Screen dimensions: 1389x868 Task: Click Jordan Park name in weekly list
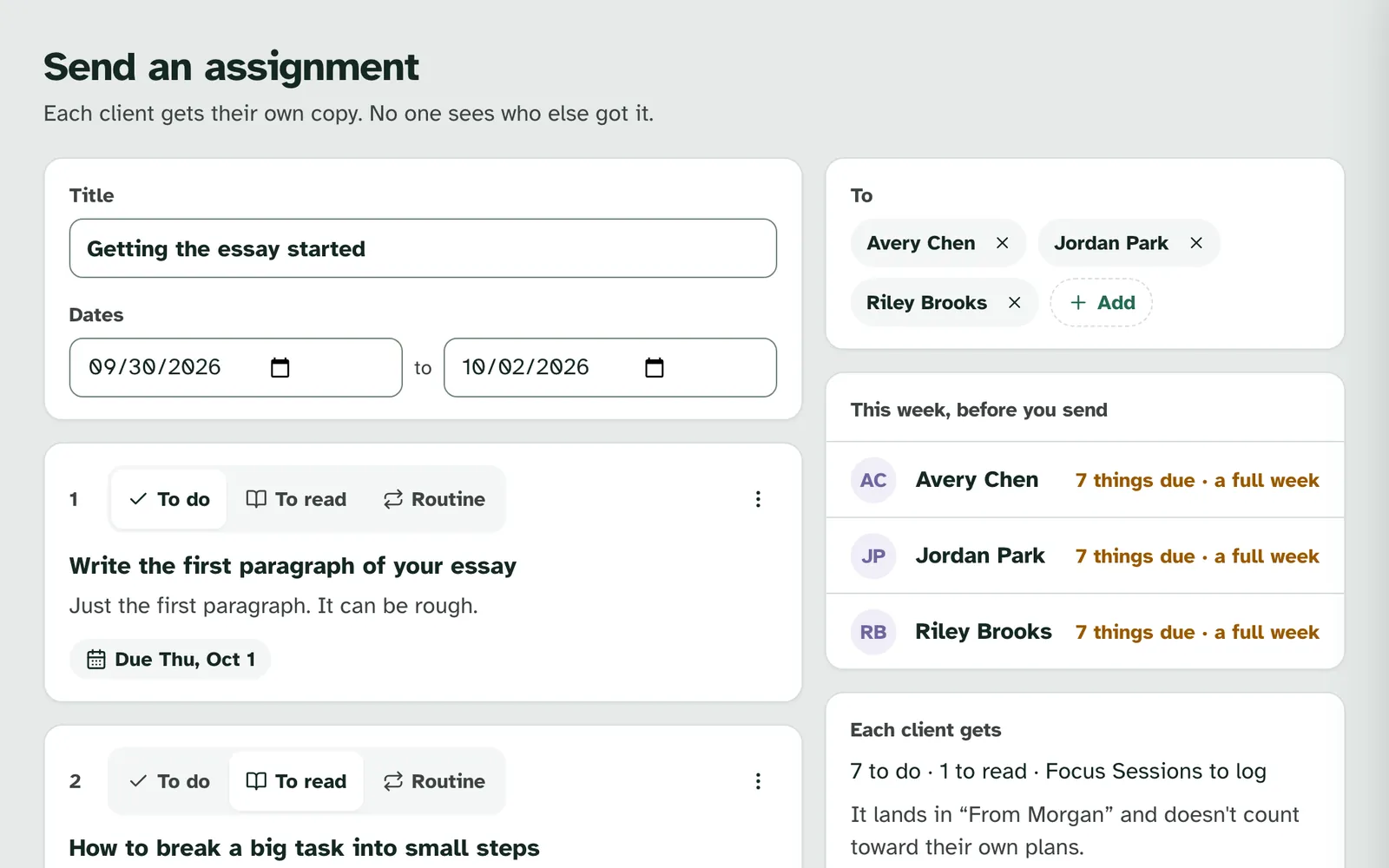[980, 556]
